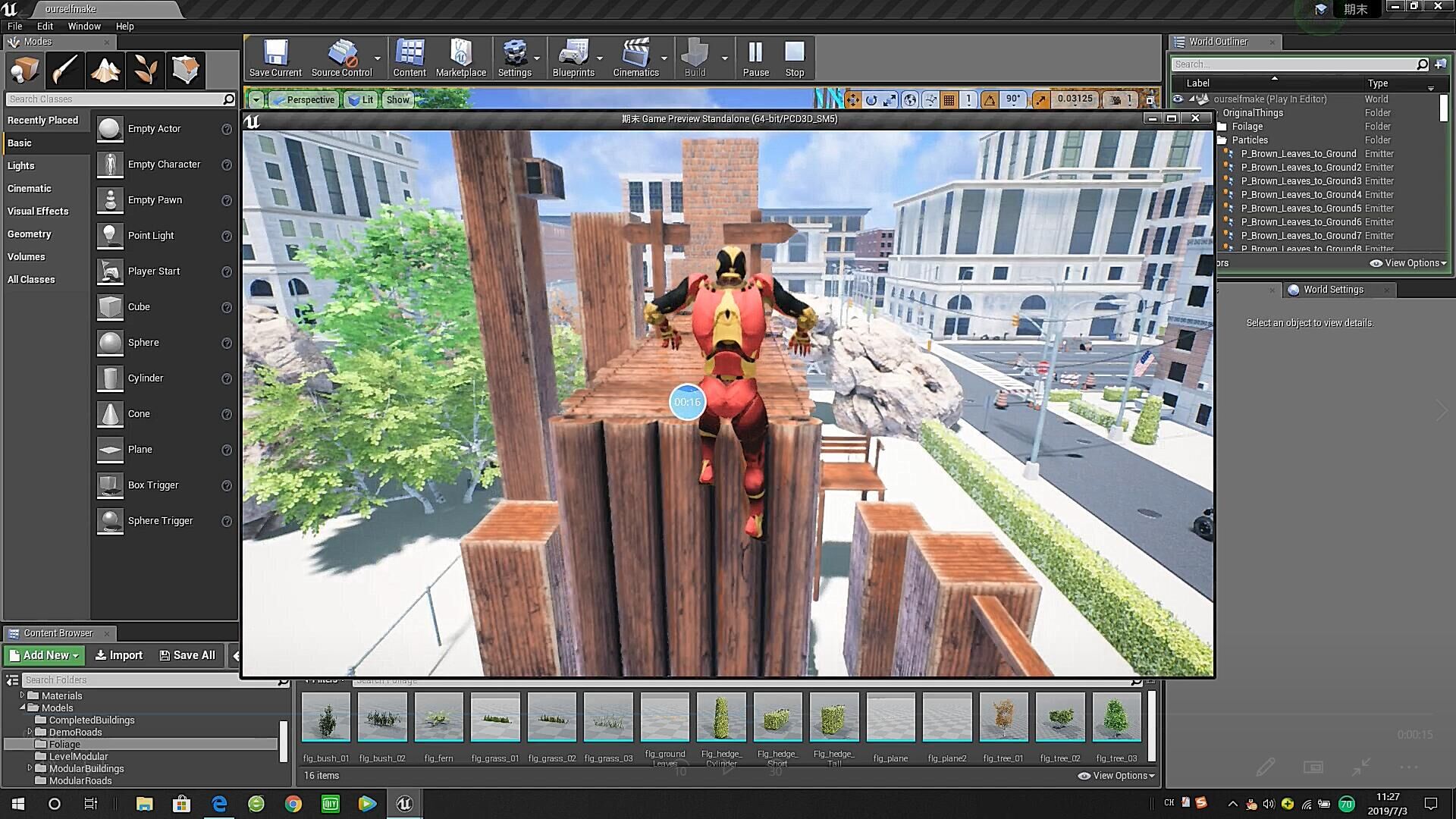Open Settings from the main toolbar
1456x819 pixels.
pyautogui.click(x=514, y=58)
